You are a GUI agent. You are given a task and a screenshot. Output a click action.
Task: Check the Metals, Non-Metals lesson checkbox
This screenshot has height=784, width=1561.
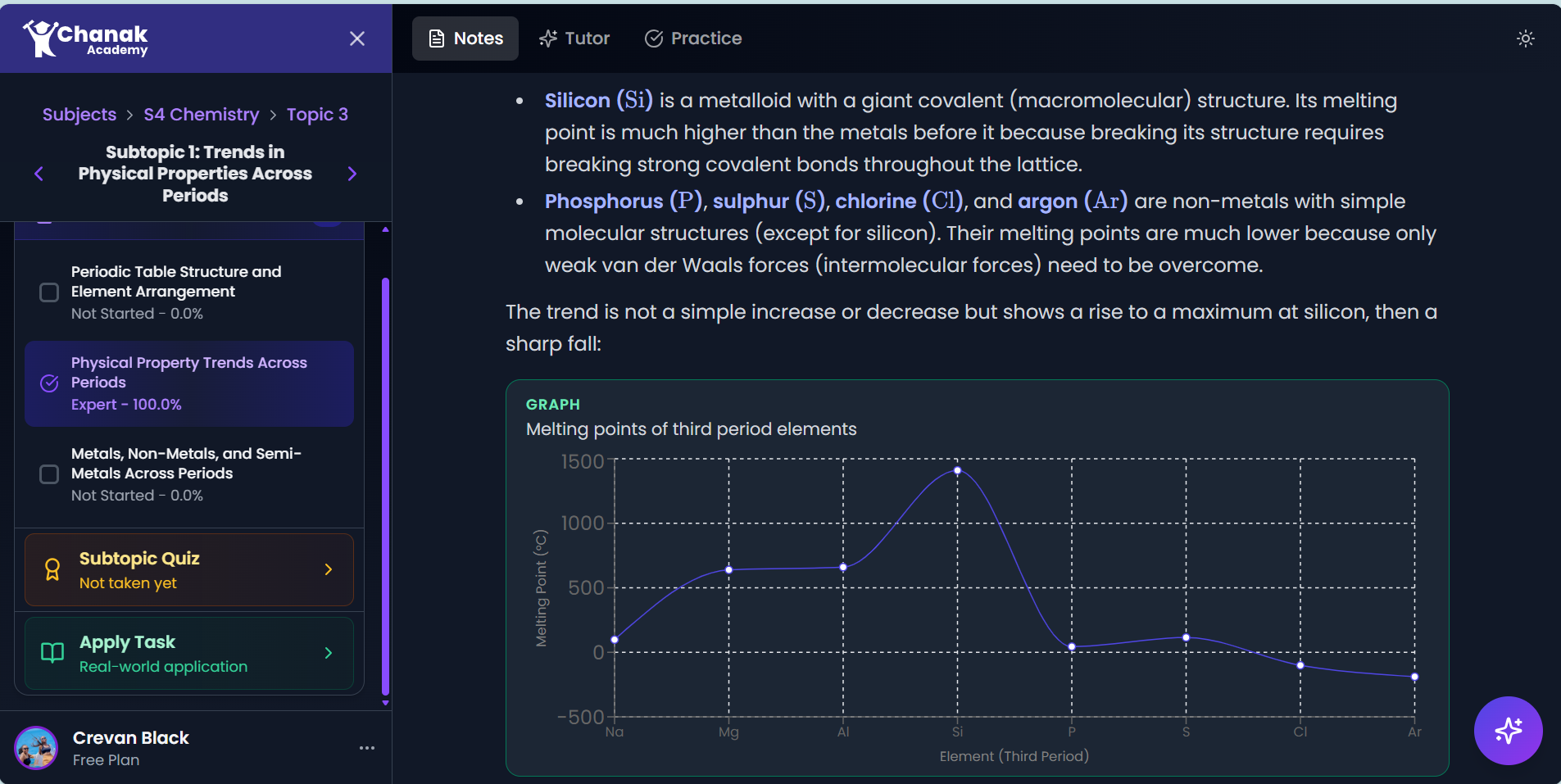coord(48,474)
